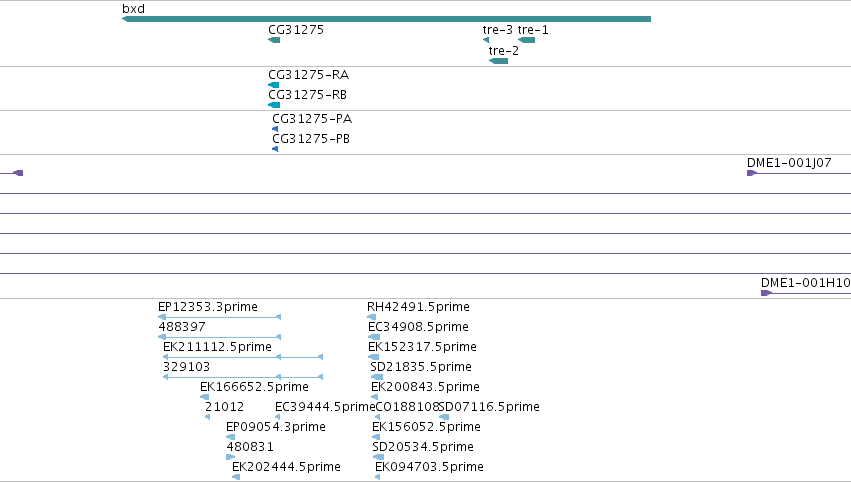Click the CG31275-PA protein arrow
Image resolution: width=851 pixels, height=482 pixels.
pyautogui.click(x=275, y=129)
